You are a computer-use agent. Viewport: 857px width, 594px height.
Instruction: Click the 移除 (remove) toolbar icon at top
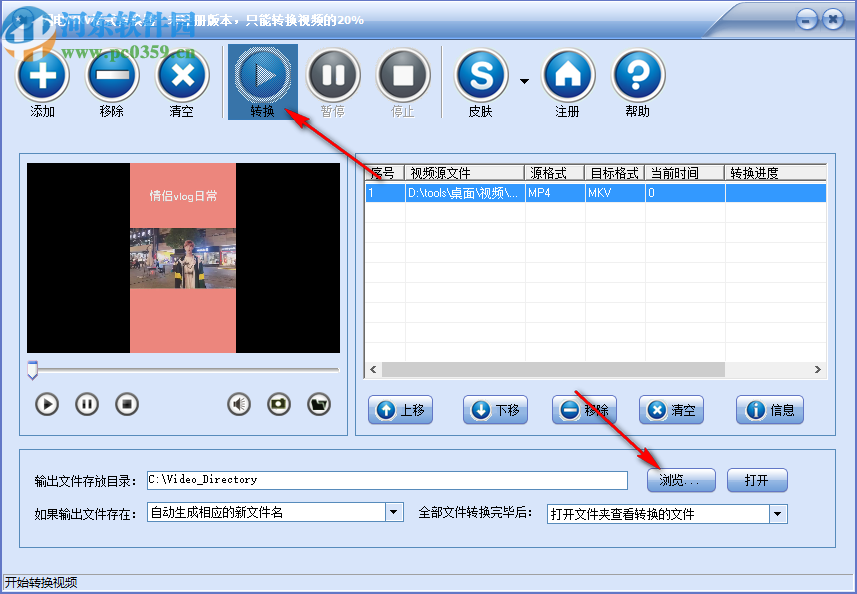coord(112,76)
